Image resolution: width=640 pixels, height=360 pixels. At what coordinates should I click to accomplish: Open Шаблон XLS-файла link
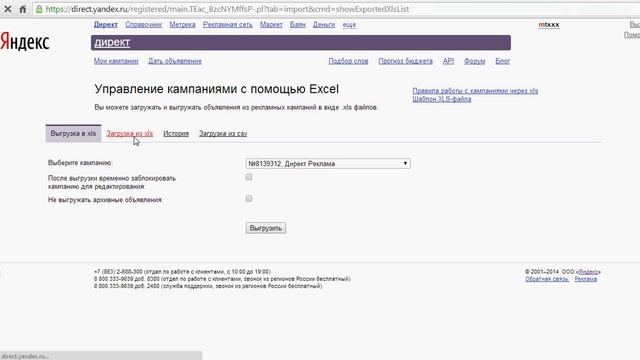442,99
